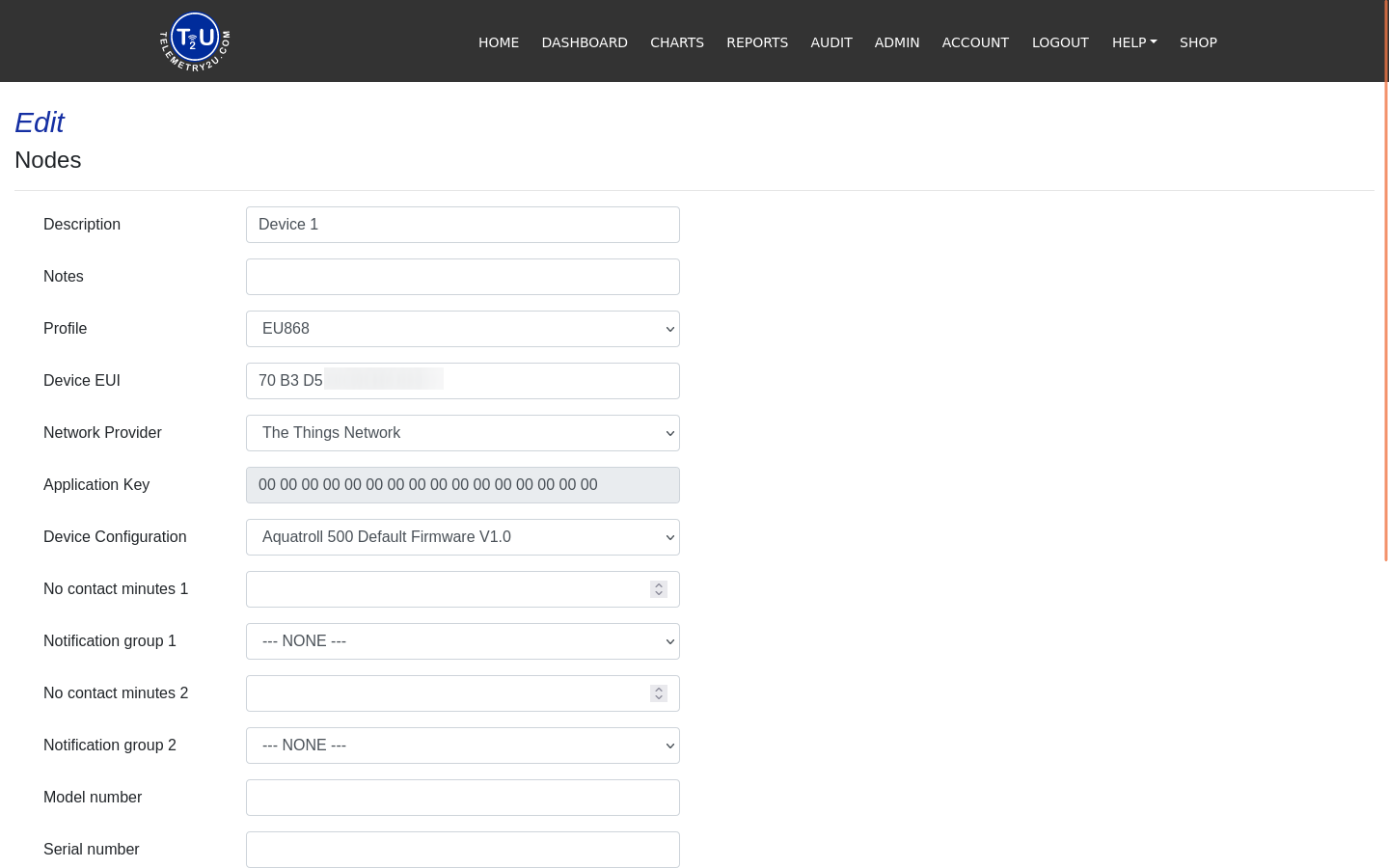The image size is (1389, 868).
Task: Click LOGOUT to sign out
Action: tap(1060, 42)
